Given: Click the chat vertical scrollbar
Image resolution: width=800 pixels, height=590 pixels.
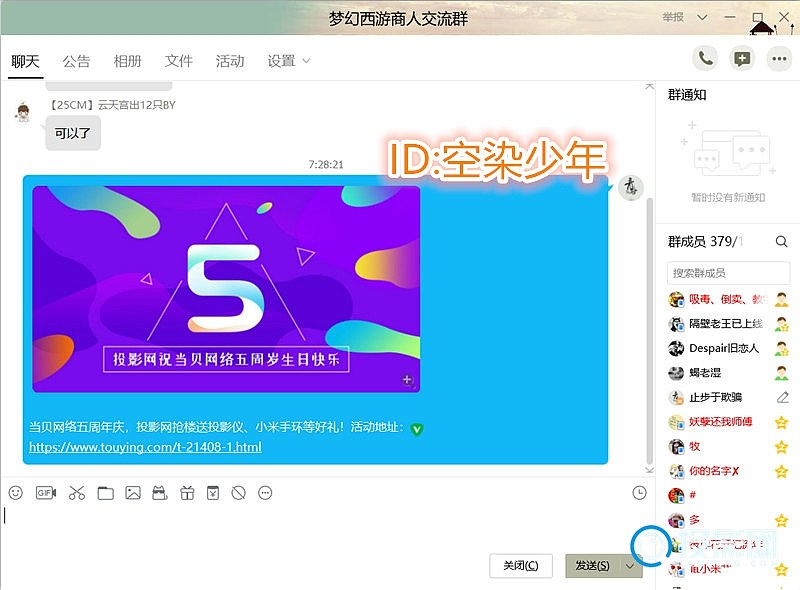Looking at the screenshot, I should pos(649,330).
